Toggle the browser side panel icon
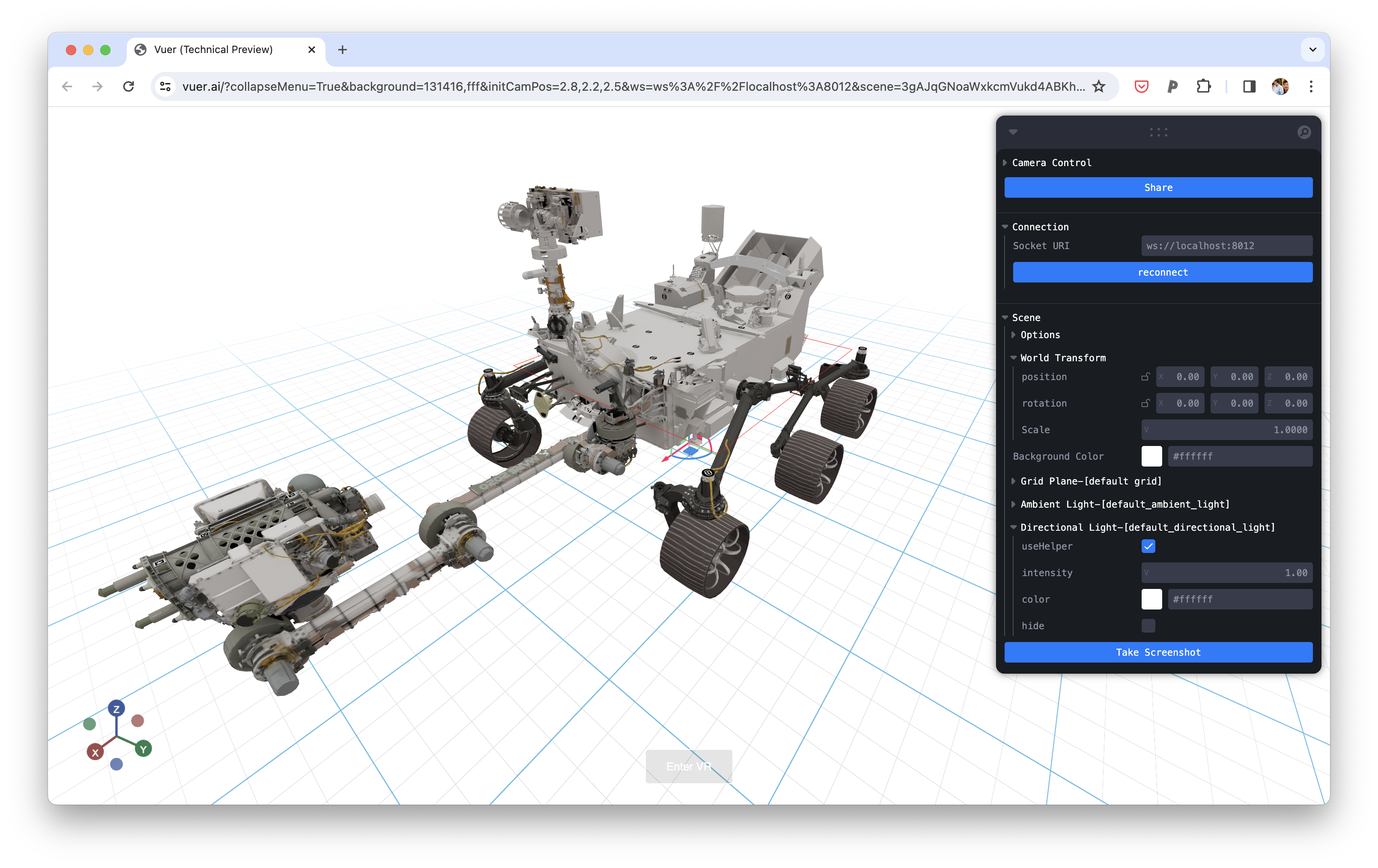The width and height of the screenshot is (1378, 868). click(1249, 86)
